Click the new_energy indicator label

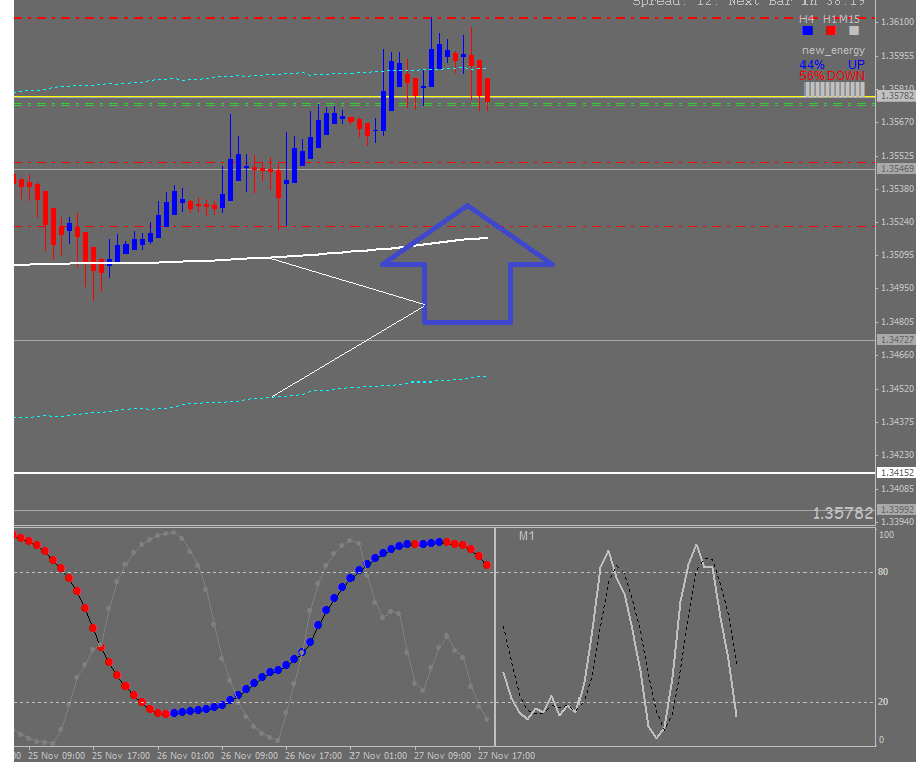tap(833, 50)
